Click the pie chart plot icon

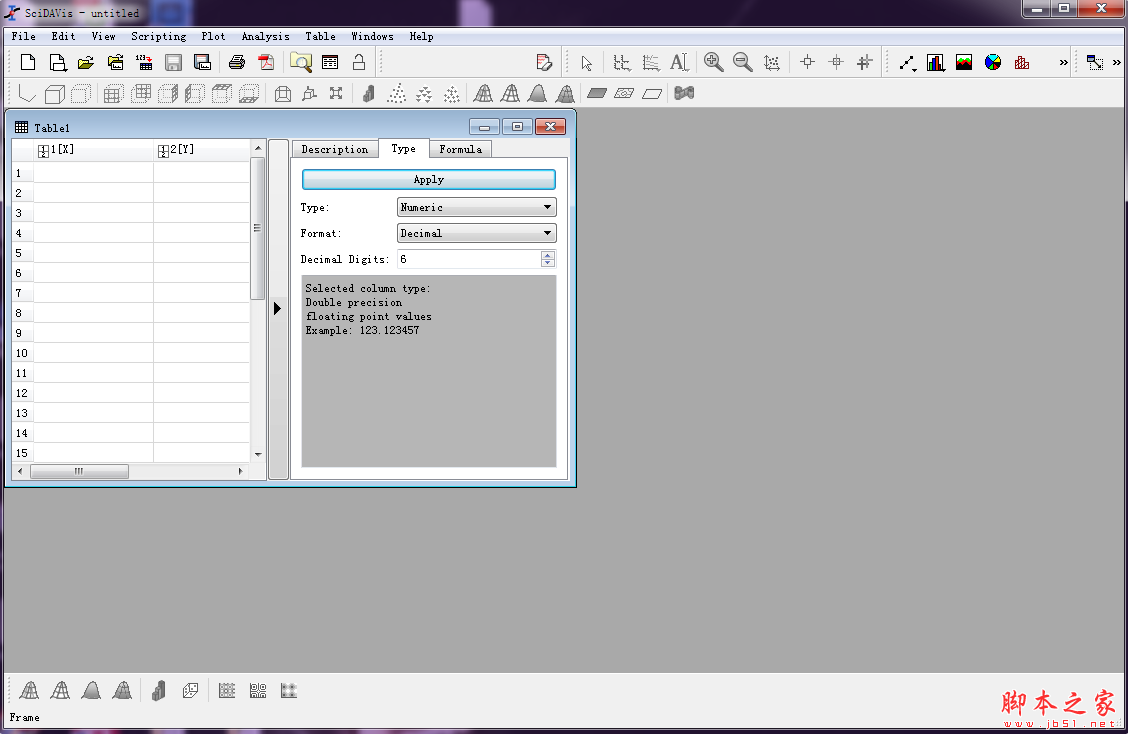click(x=993, y=62)
